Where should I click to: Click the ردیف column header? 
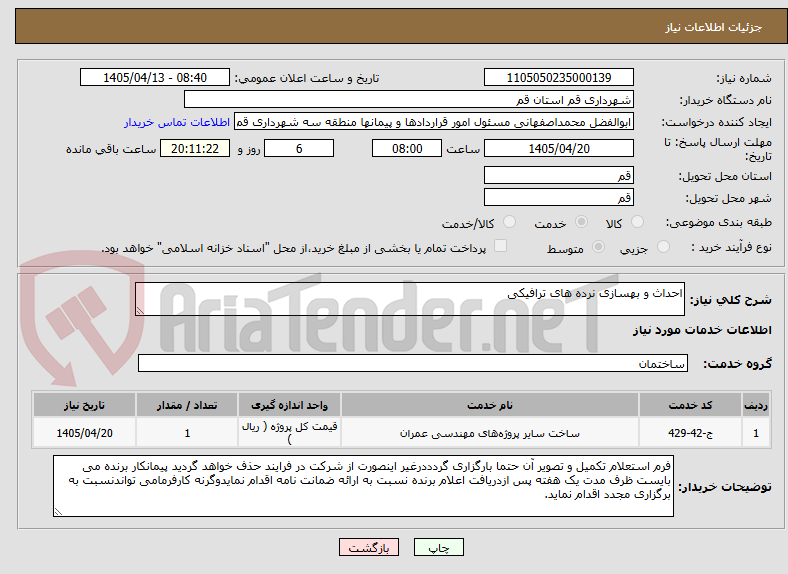pos(756,405)
